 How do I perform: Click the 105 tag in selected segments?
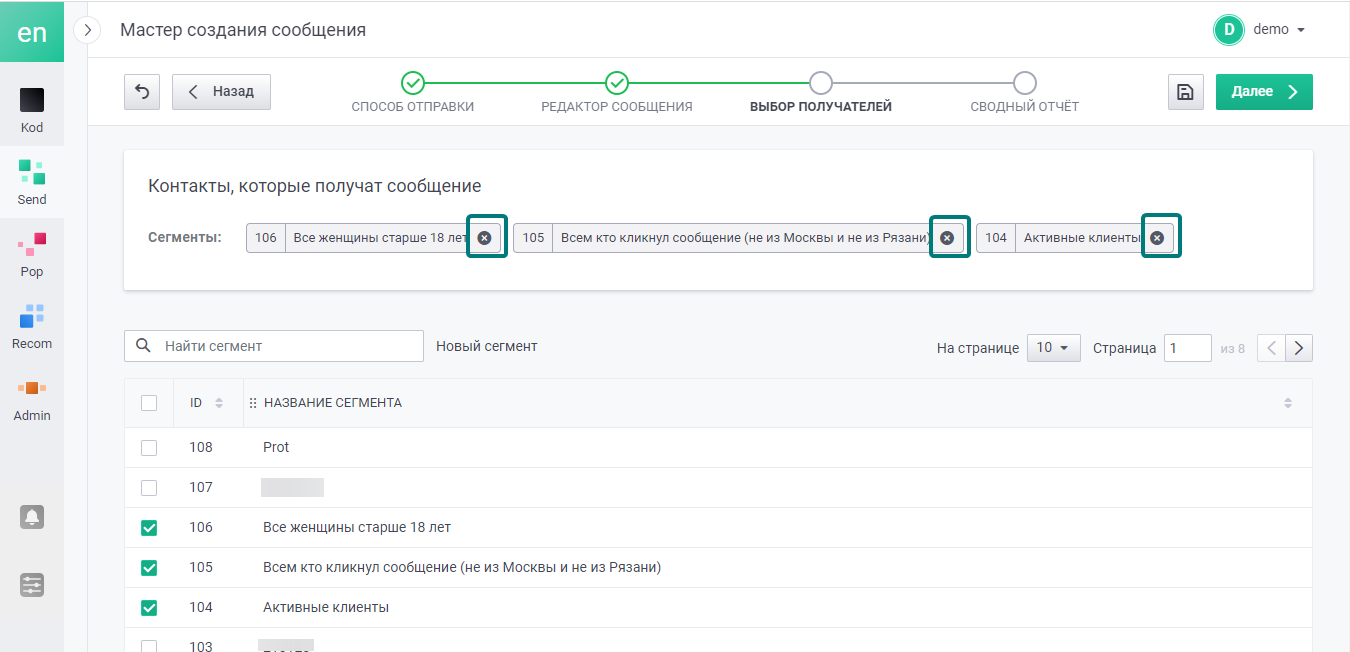pyautogui.click(x=533, y=238)
